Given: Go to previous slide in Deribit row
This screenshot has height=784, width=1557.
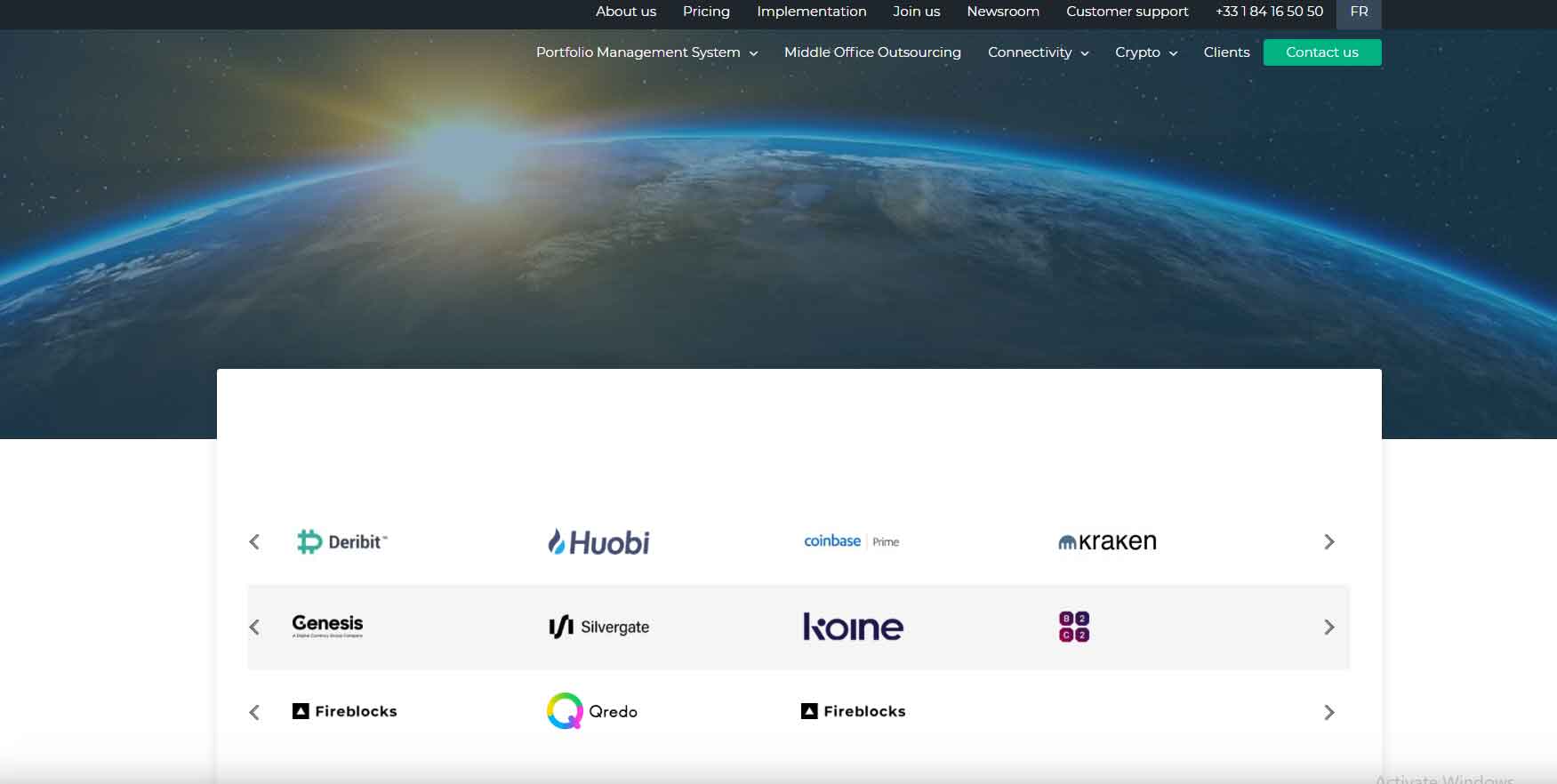Looking at the screenshot, I should point(254,541).
